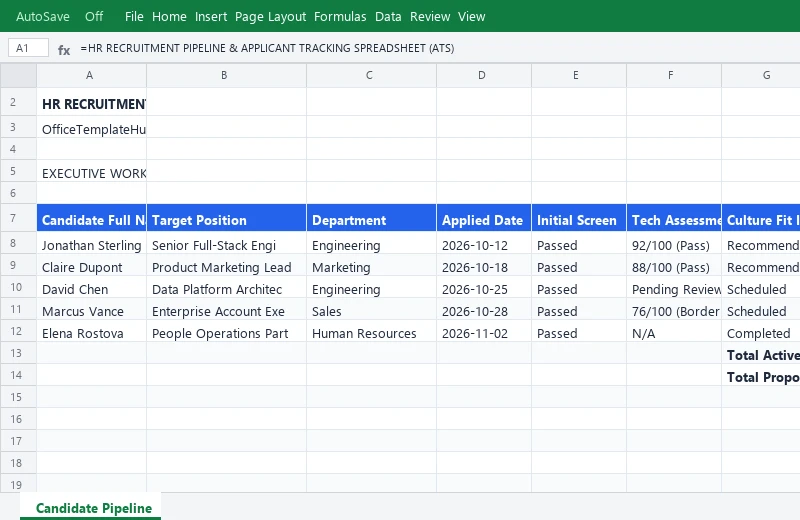This screenshot has height=520, width=800.
Task: Click the 88/100 (Pass) cell
Action: click(674, 265)
